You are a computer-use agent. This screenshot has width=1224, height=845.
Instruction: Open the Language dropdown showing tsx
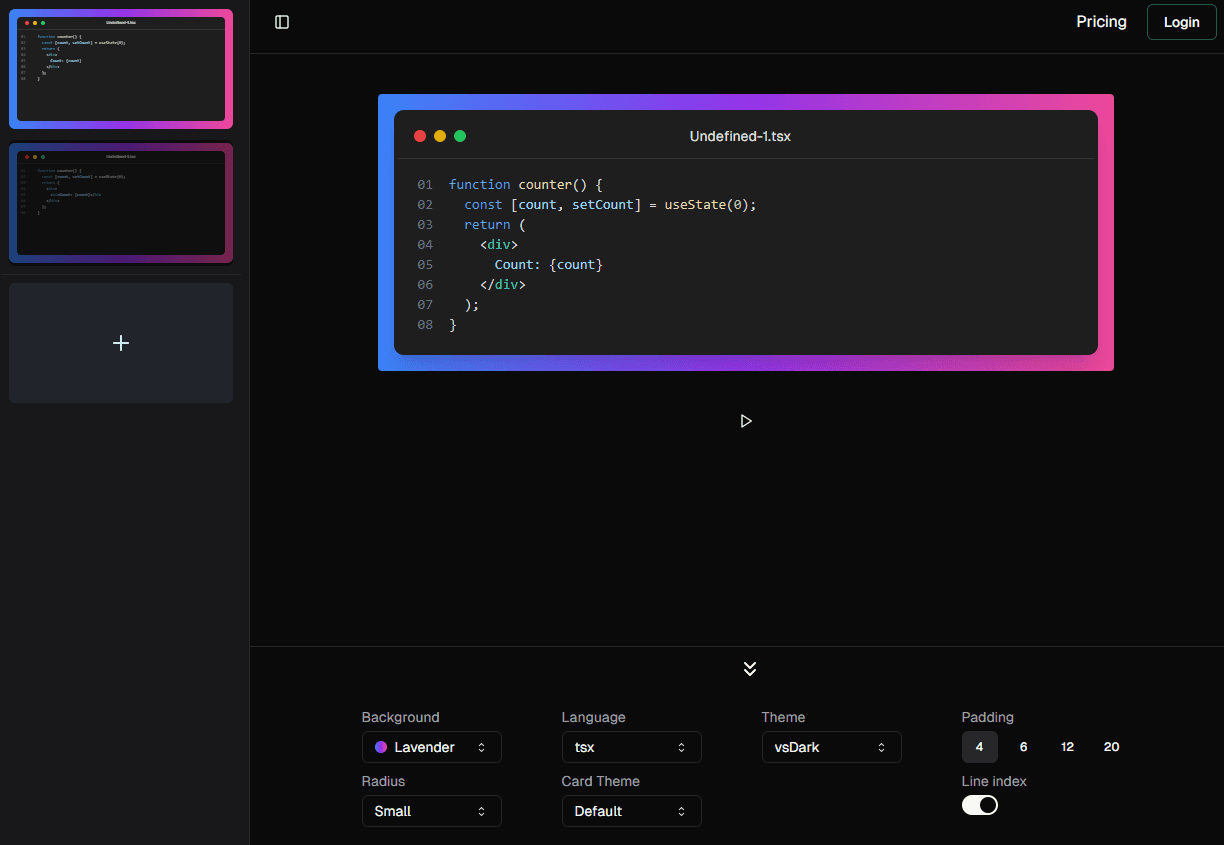(x=631, y=747)
